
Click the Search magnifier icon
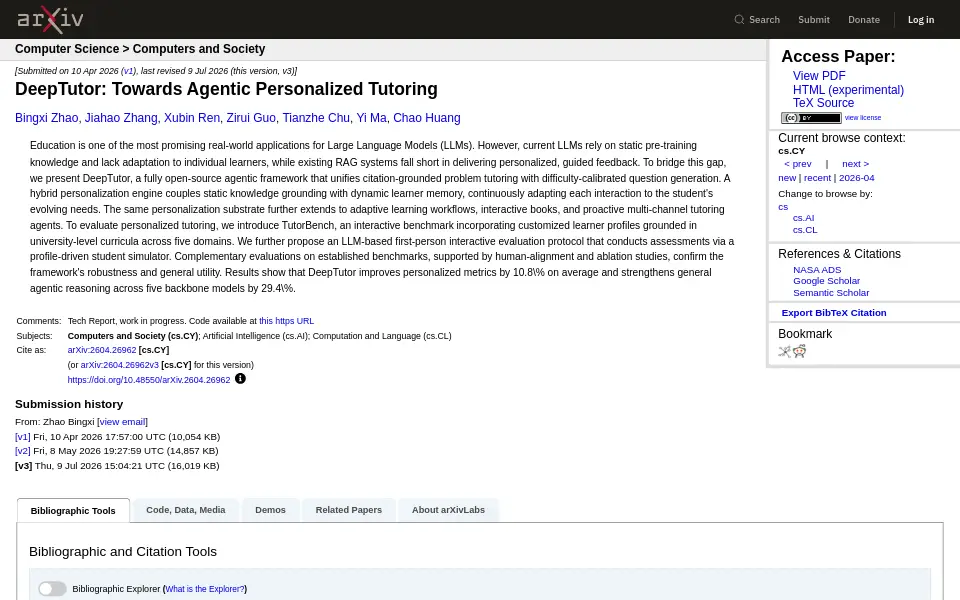tap(739, 20)
